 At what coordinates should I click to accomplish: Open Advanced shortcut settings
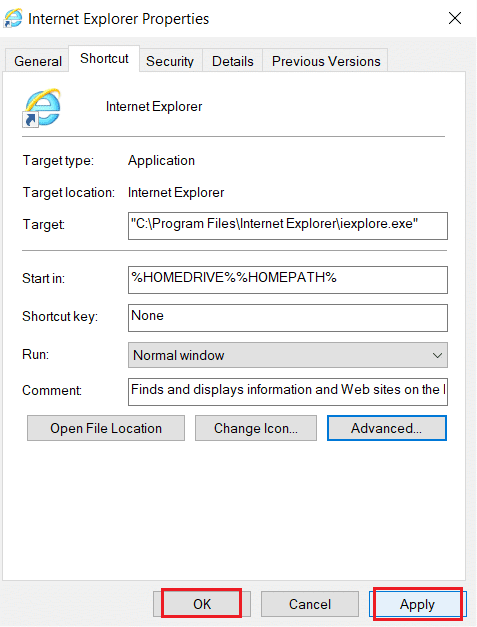tap(387, 428)
